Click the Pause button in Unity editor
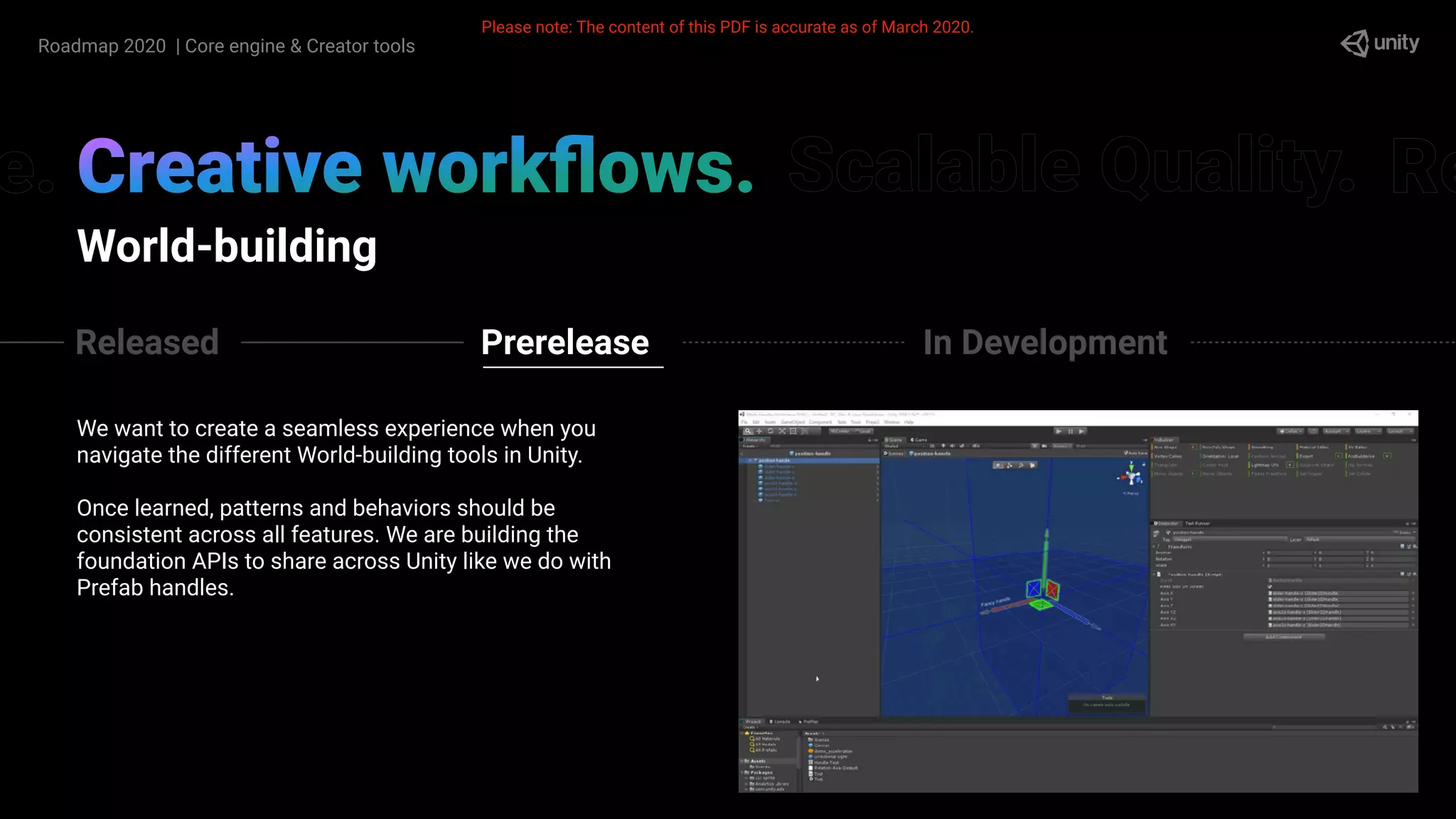 point(1071,431)
